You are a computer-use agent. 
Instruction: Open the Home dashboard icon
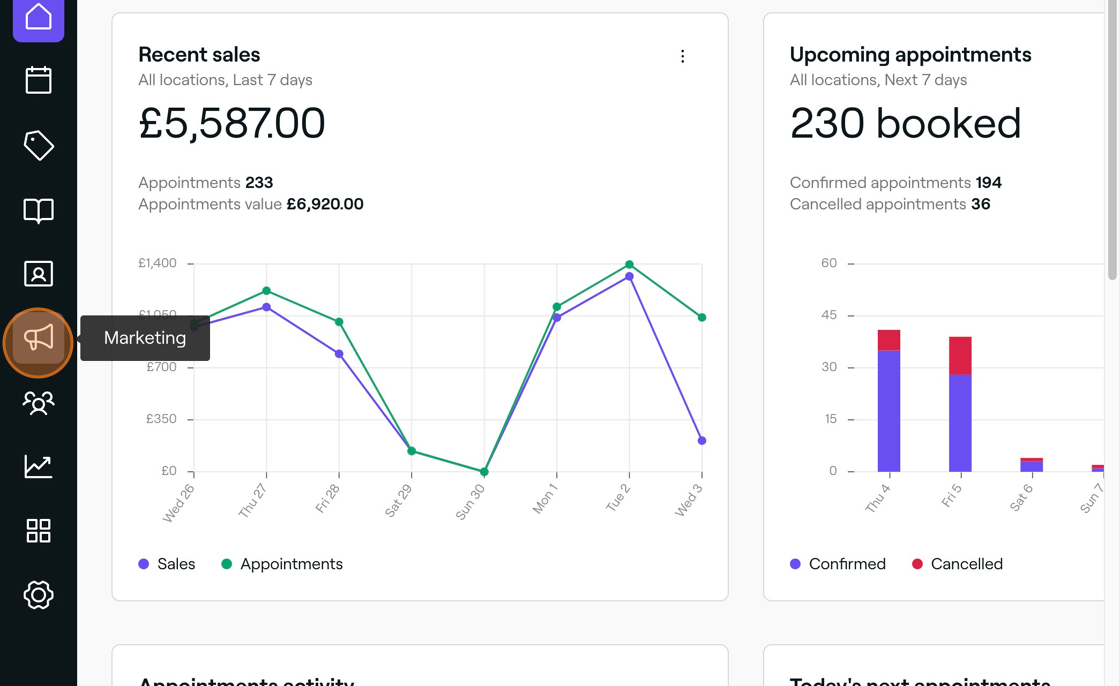click(39, 18)
